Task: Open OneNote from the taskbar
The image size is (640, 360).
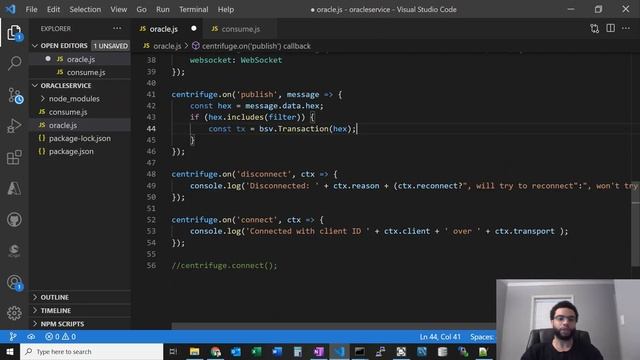Action: (318, 351)
